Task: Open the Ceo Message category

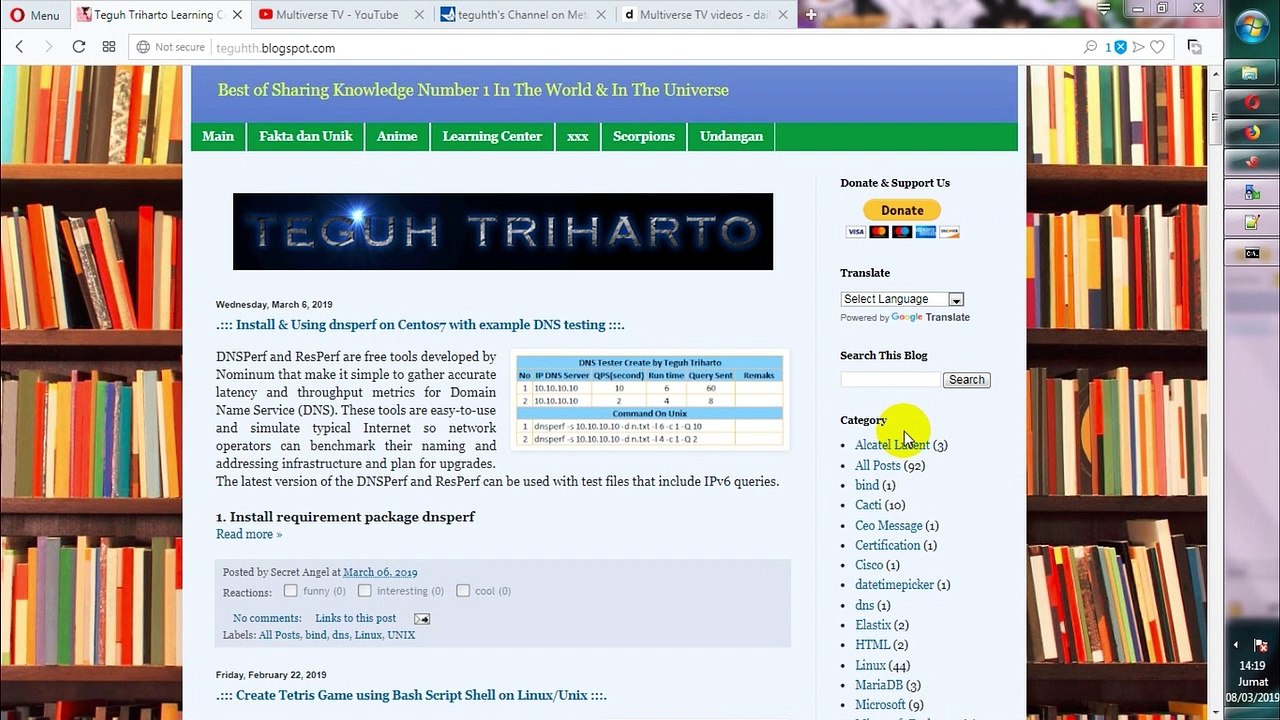Action: [888, 525]
